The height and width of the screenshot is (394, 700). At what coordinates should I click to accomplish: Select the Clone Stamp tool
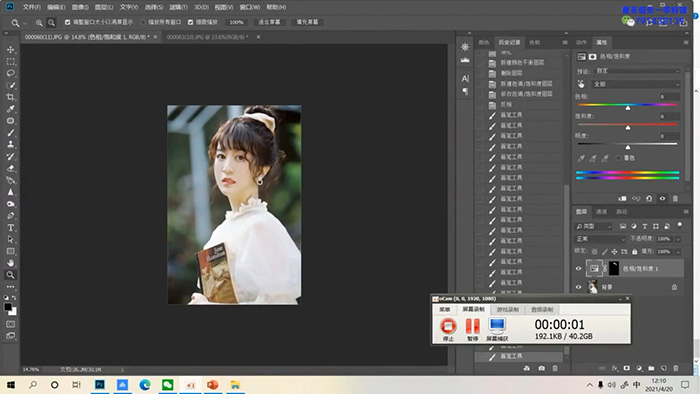coord(11,144)
